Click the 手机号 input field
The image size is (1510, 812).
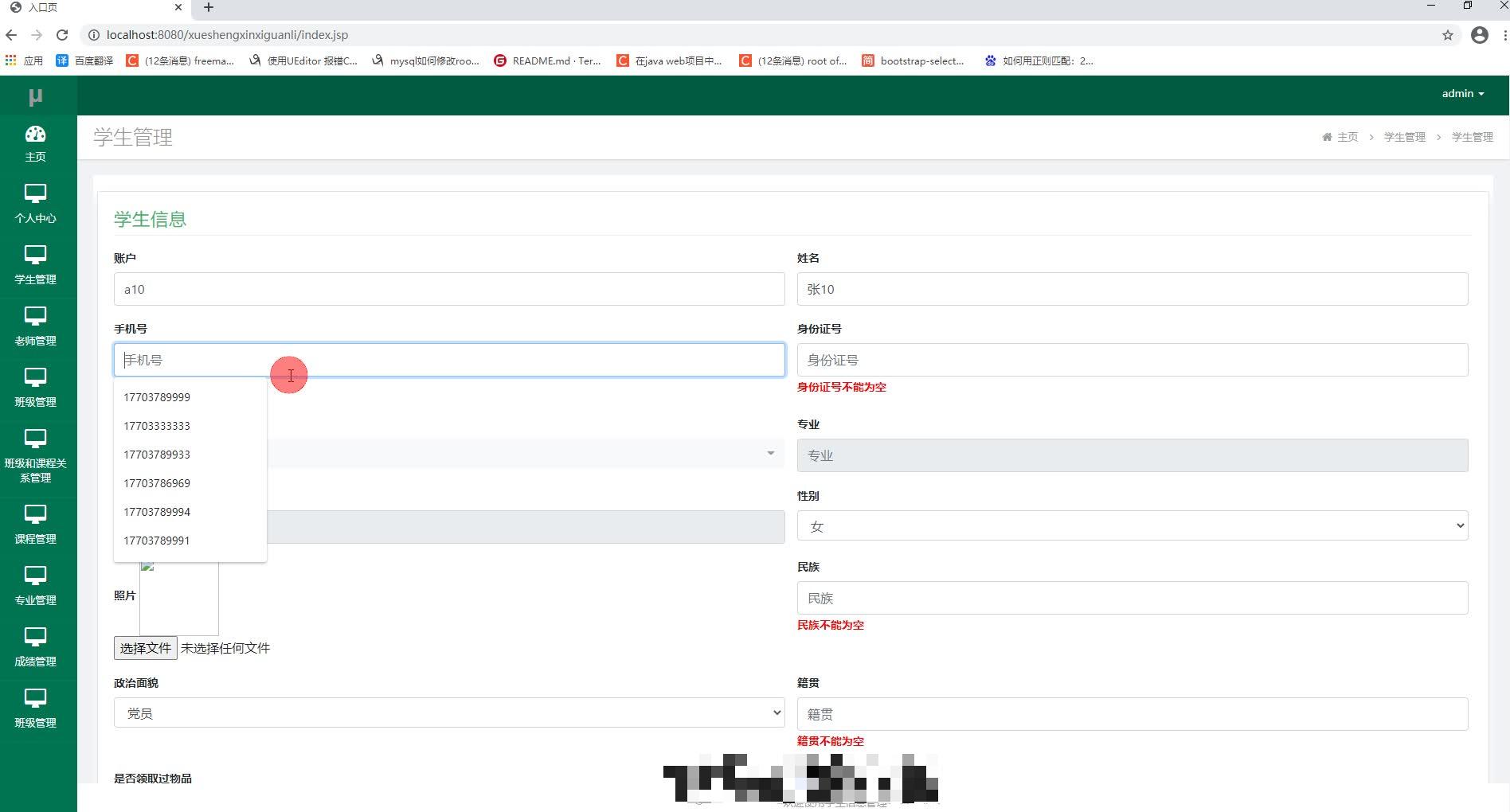449,360
